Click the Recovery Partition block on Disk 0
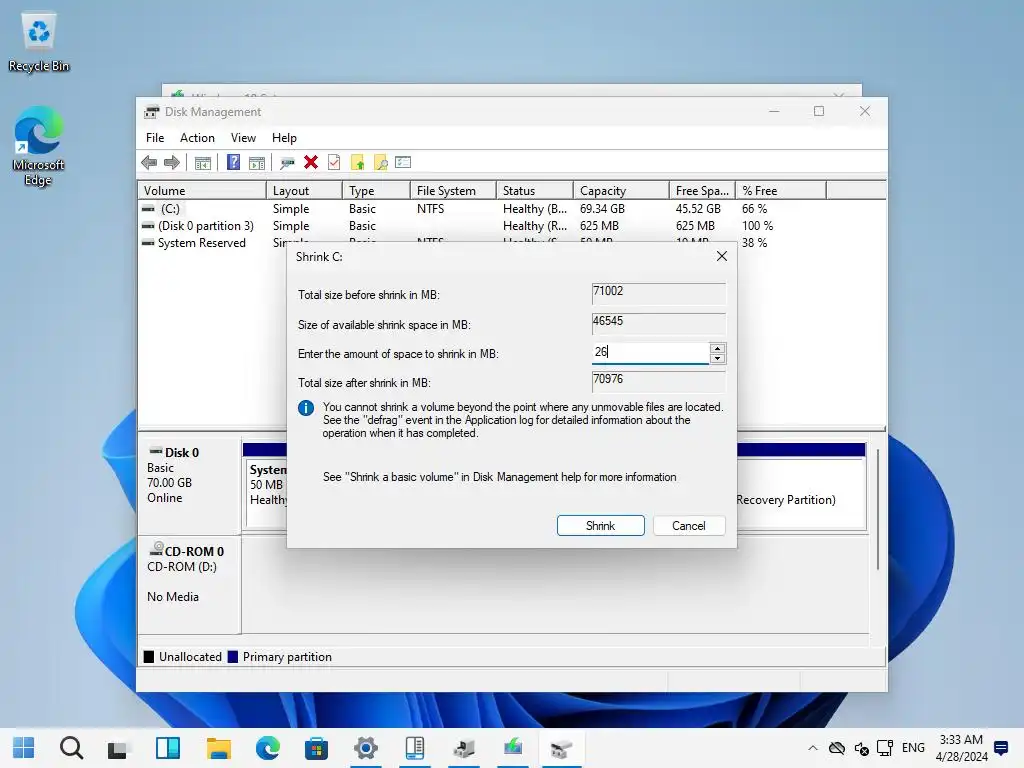 coord(801,492)
